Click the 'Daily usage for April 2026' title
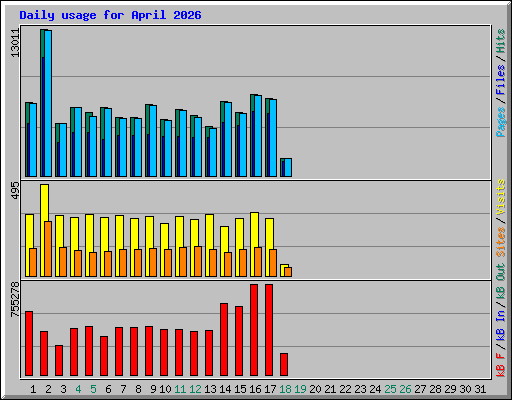 tap(110, 15)
